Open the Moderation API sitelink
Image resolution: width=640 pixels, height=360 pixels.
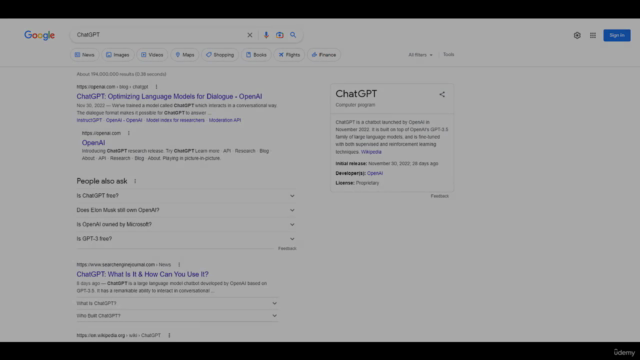pyautogui.click(x=225, y=120)
